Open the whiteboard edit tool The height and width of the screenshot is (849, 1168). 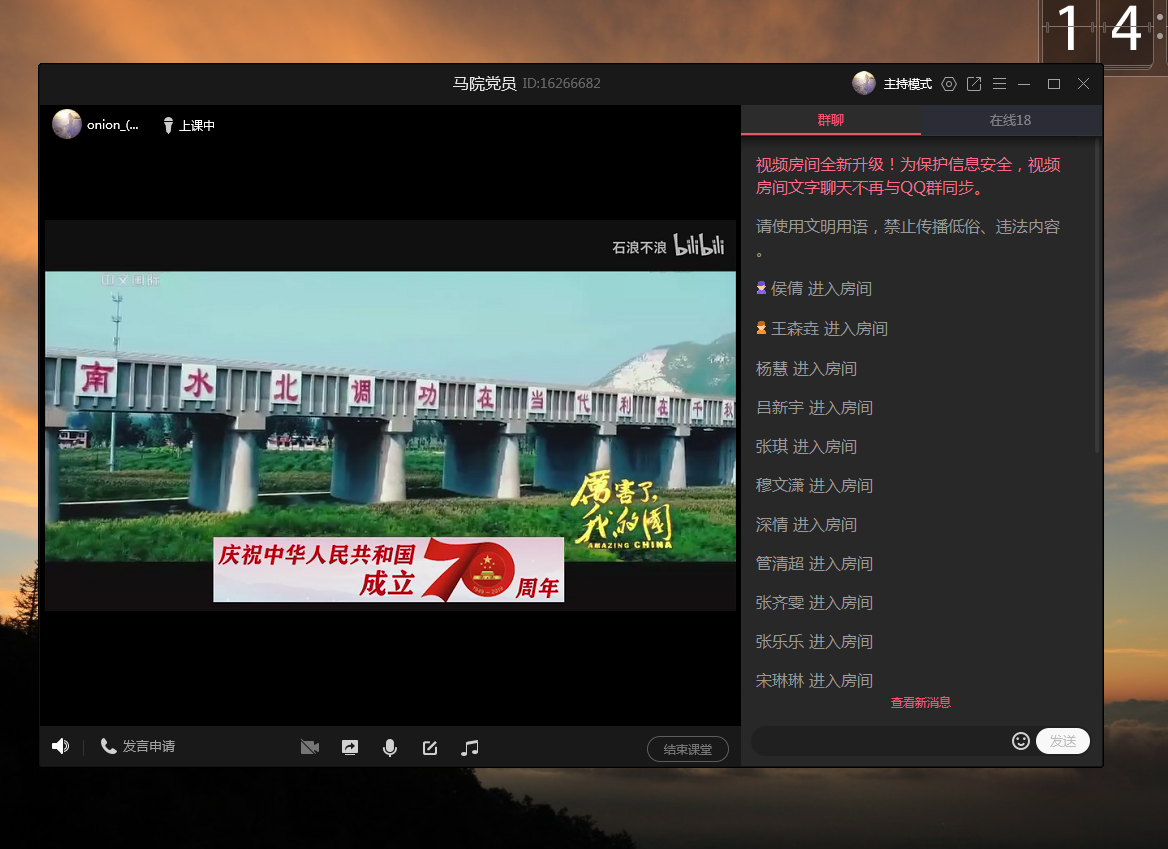click(430, 747)
